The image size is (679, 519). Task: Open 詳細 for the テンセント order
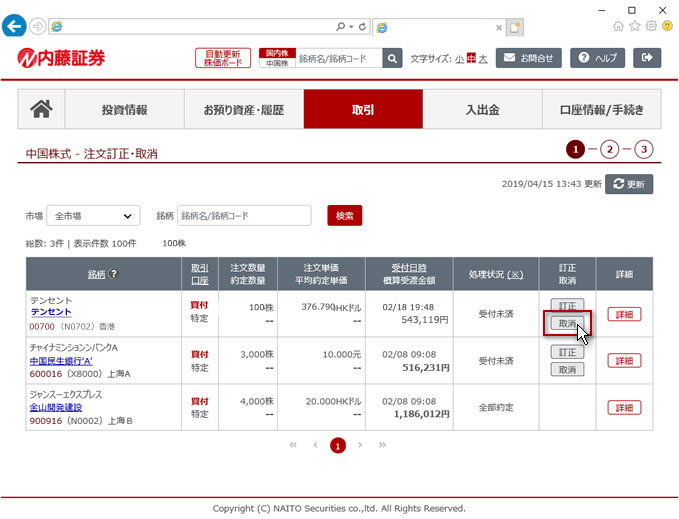(x=624, y=314)
